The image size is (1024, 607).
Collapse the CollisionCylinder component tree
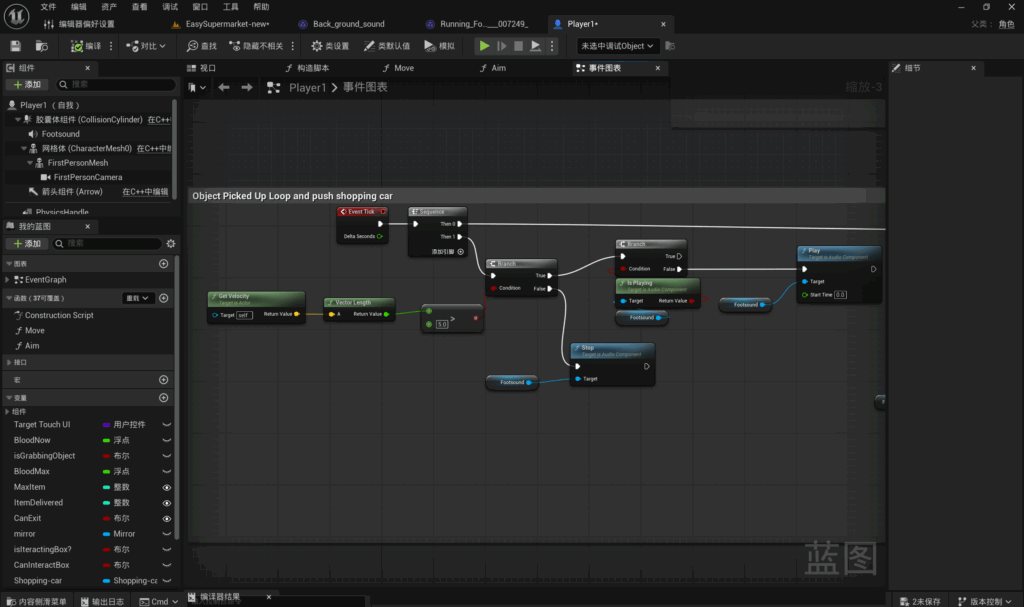(x=18, y=120)
